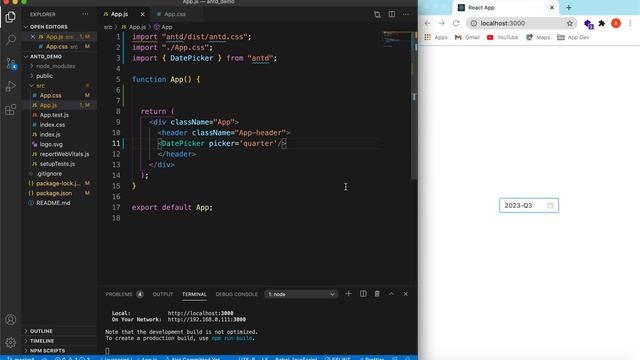Select the Terminal panel tab
The width and height of the screenshot is (640, 360).
point(194,294)
